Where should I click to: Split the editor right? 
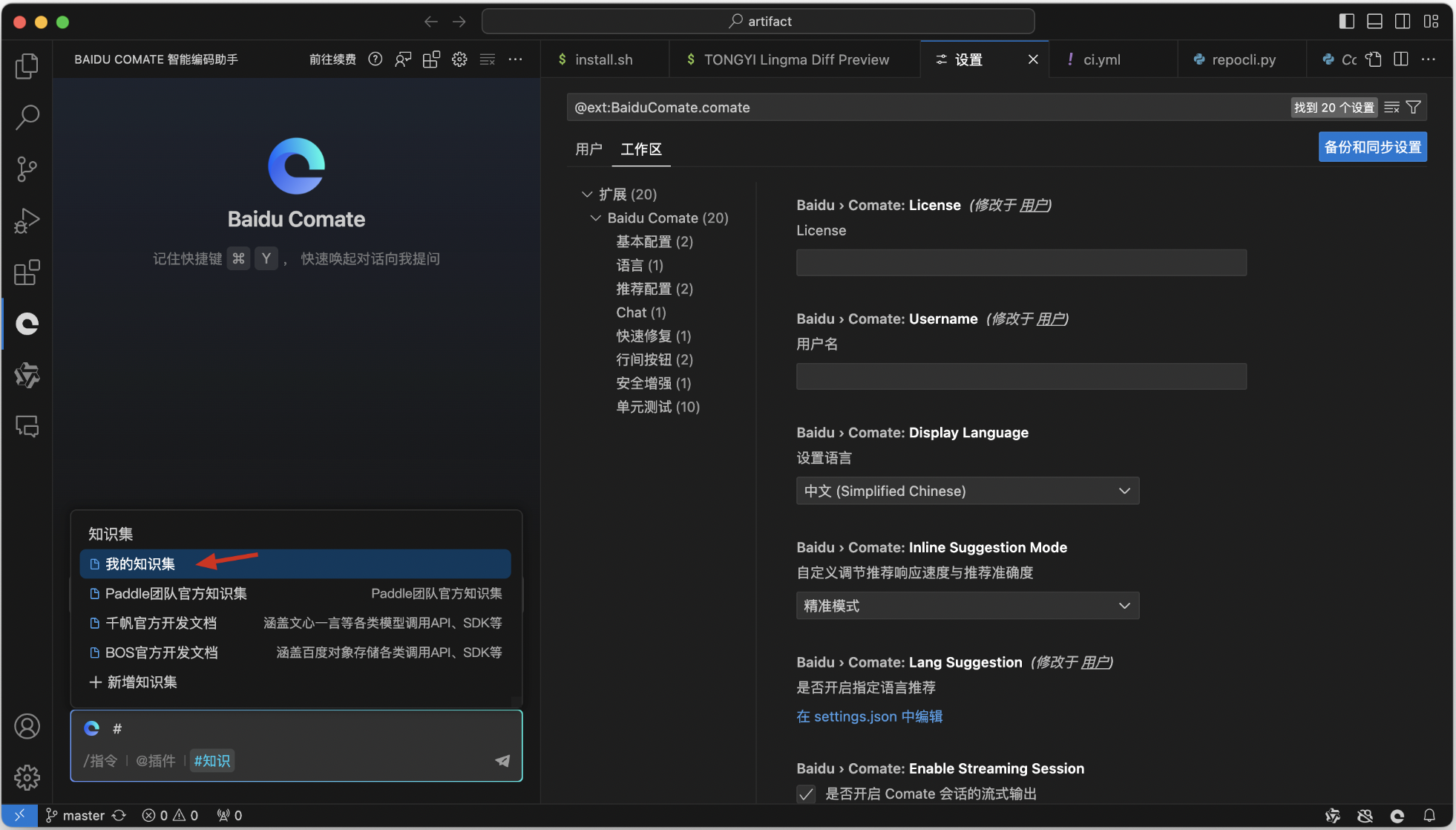[1401, 59]
